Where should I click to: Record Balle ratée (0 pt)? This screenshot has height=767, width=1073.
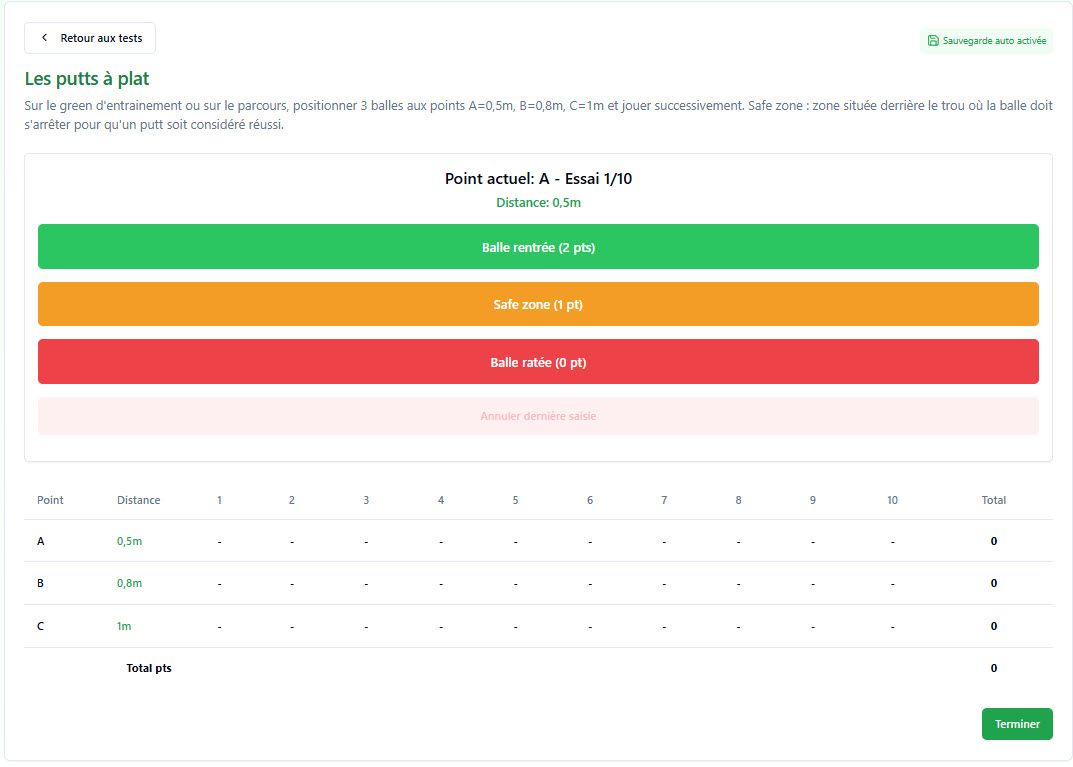pyautogui.click(x=538, y=361)
